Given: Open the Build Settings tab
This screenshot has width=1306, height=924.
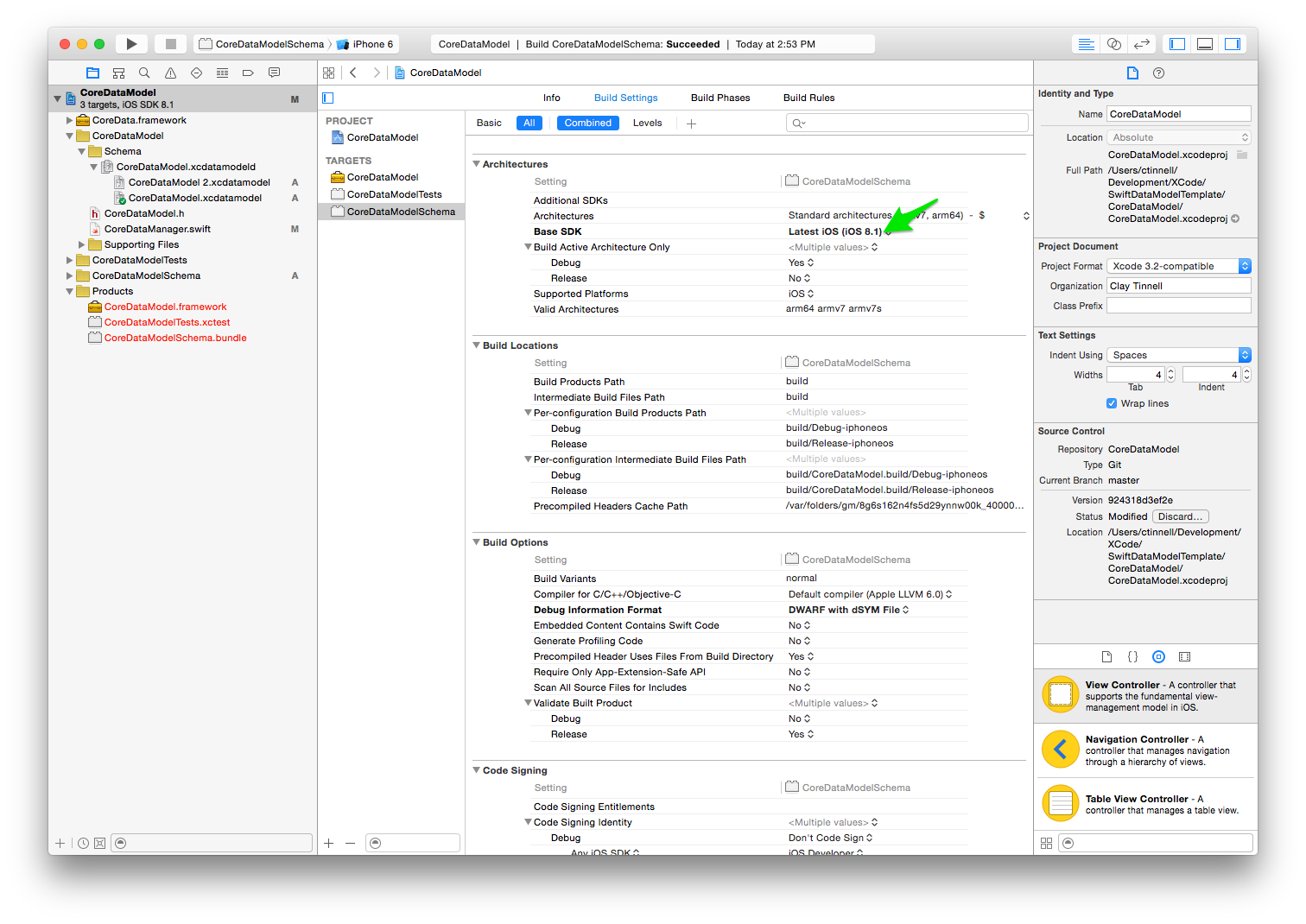Looking at the screenshot, I should point(626,98).
